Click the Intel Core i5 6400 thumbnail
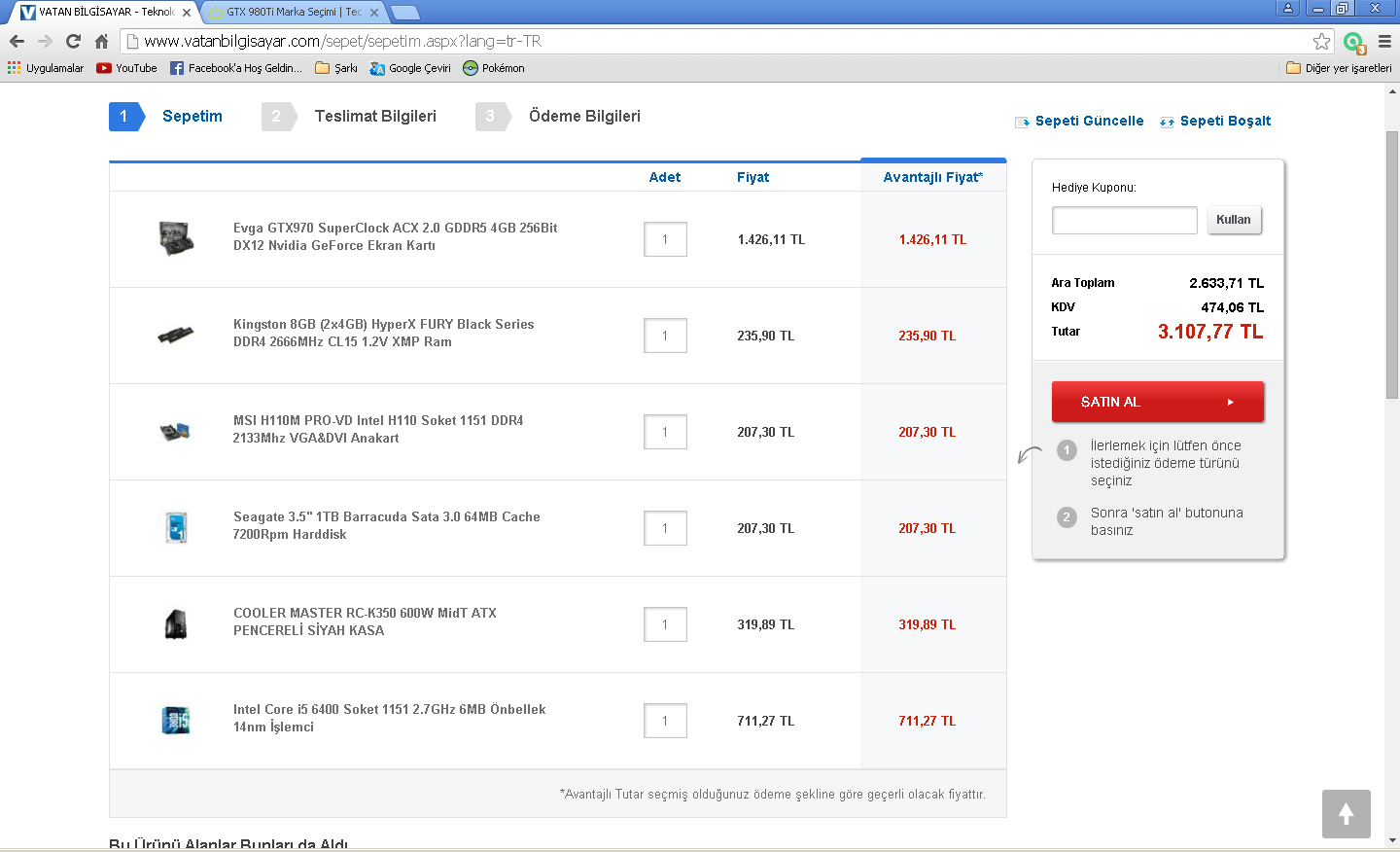 [176, 720]
